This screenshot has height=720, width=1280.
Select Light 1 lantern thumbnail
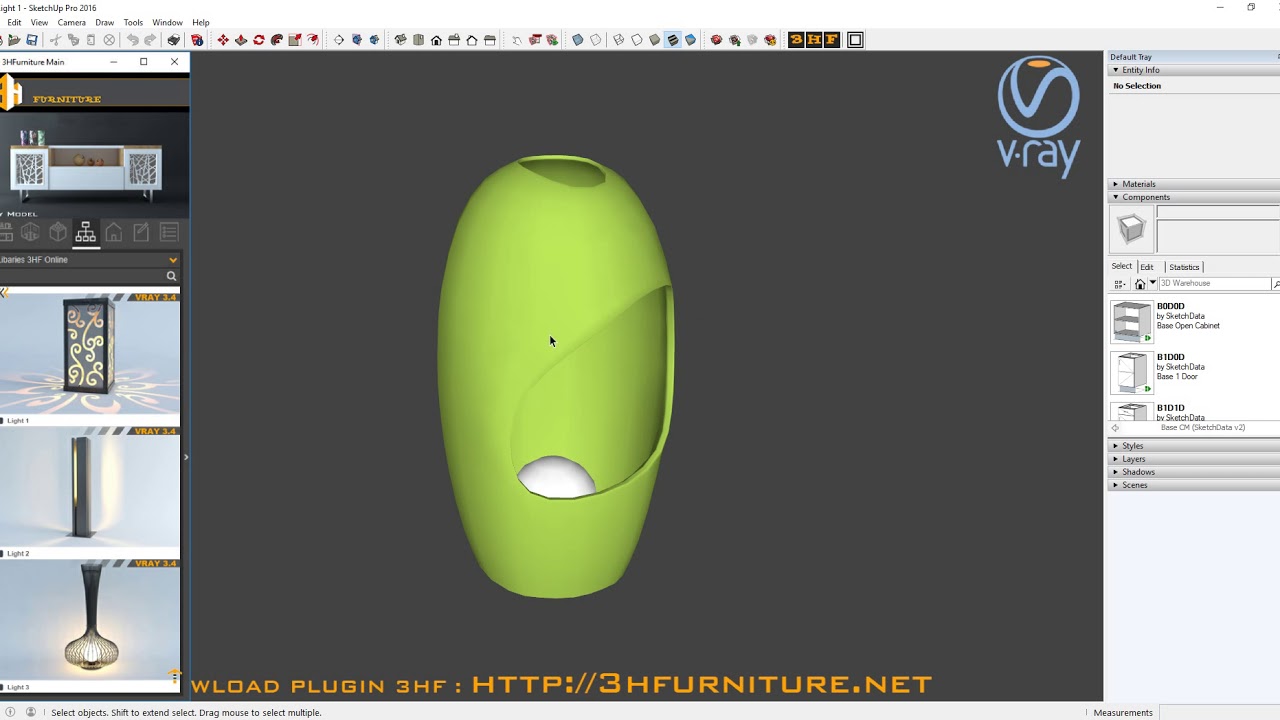coord(90,354)
